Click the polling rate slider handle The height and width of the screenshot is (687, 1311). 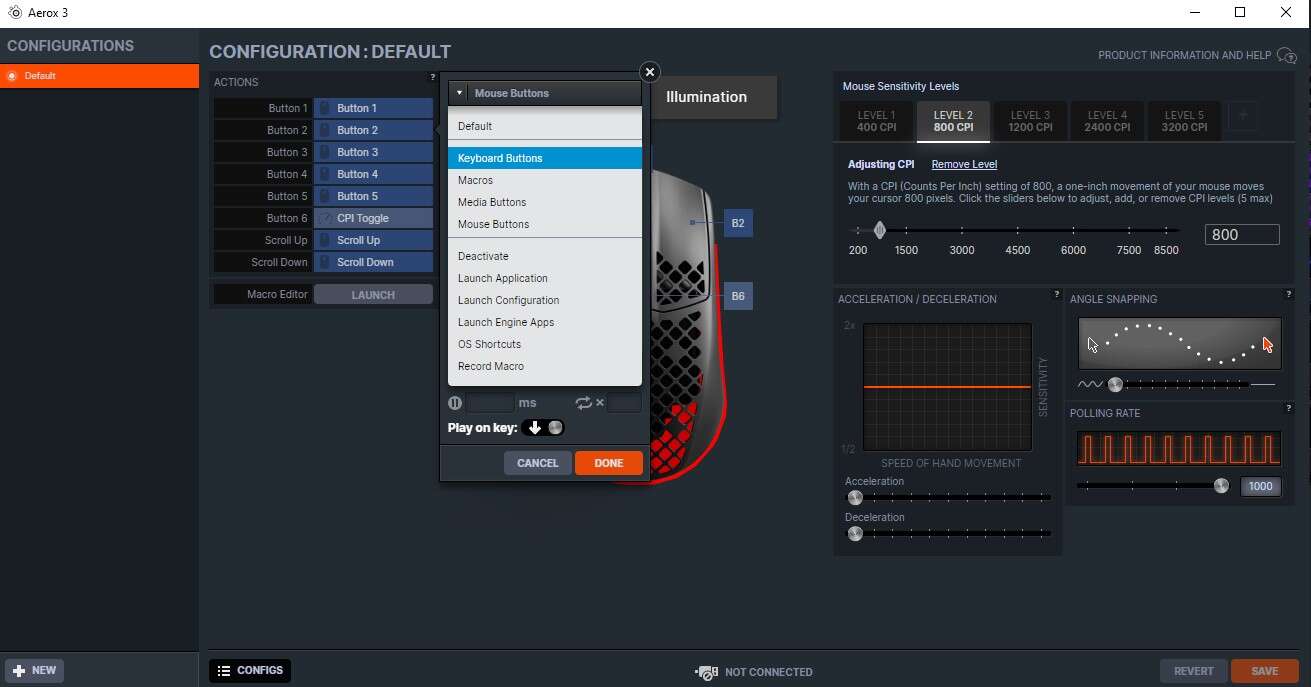point(1221,486)
